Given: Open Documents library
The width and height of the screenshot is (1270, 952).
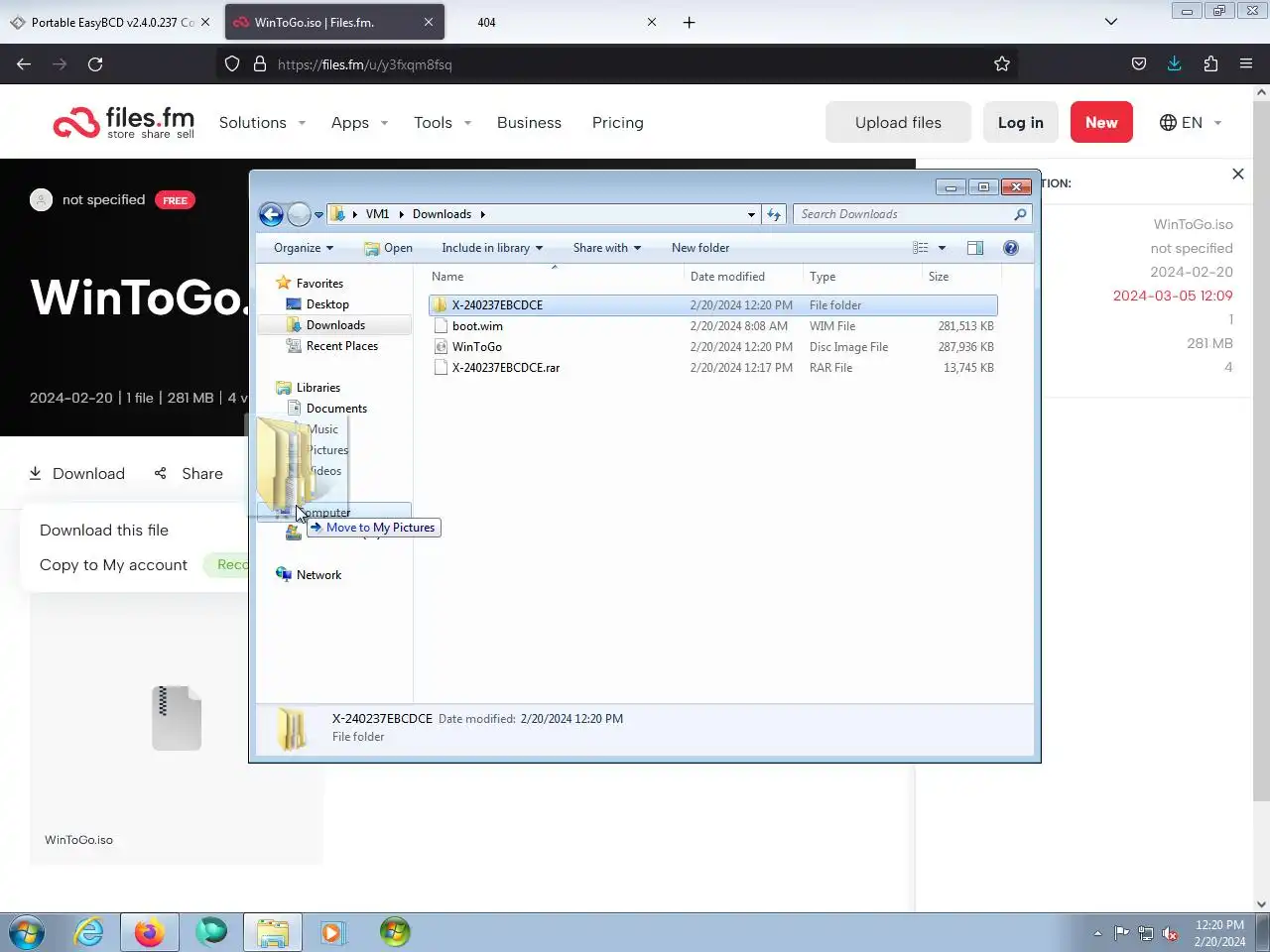Looking at the screenshot, I should (x=336, y=409).
